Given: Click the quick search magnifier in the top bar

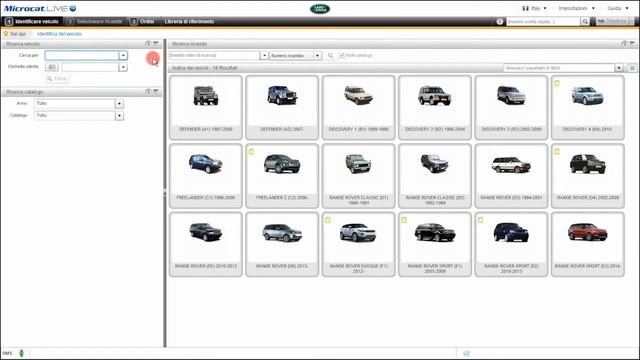Looking at the screenshot, I should tap(585, 22).
